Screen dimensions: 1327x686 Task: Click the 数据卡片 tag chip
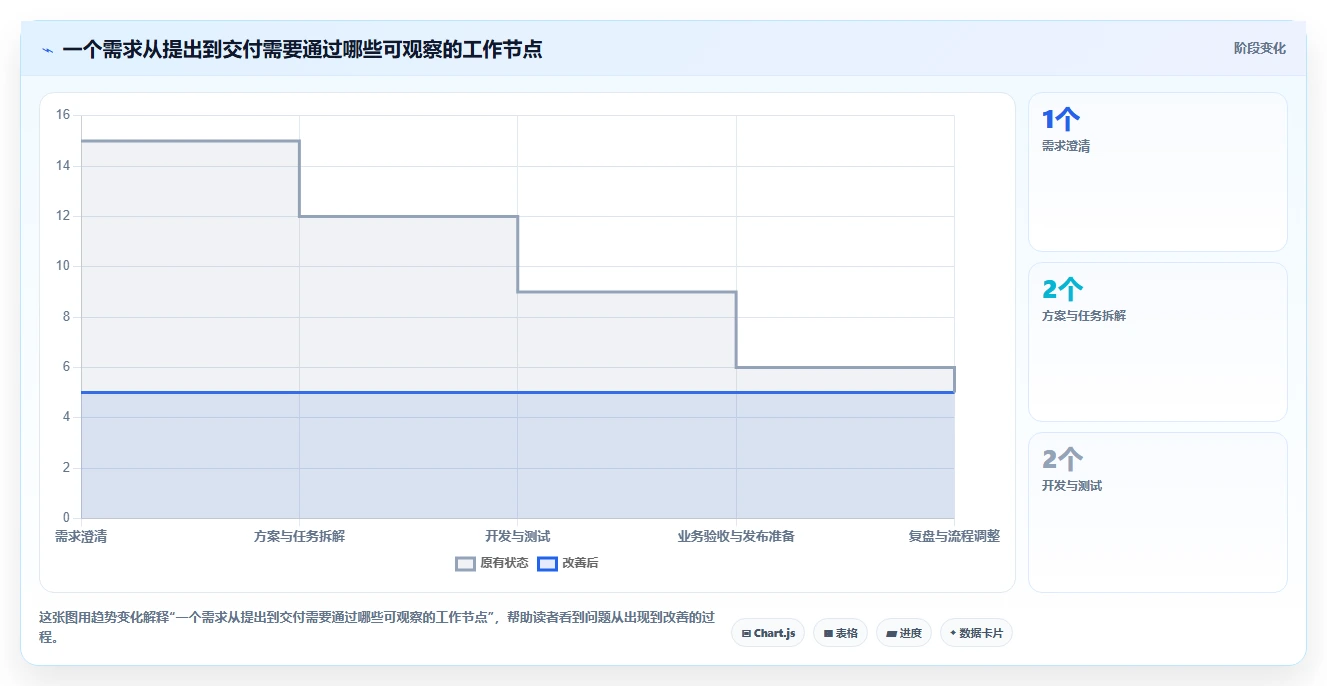tap(976, 633)
